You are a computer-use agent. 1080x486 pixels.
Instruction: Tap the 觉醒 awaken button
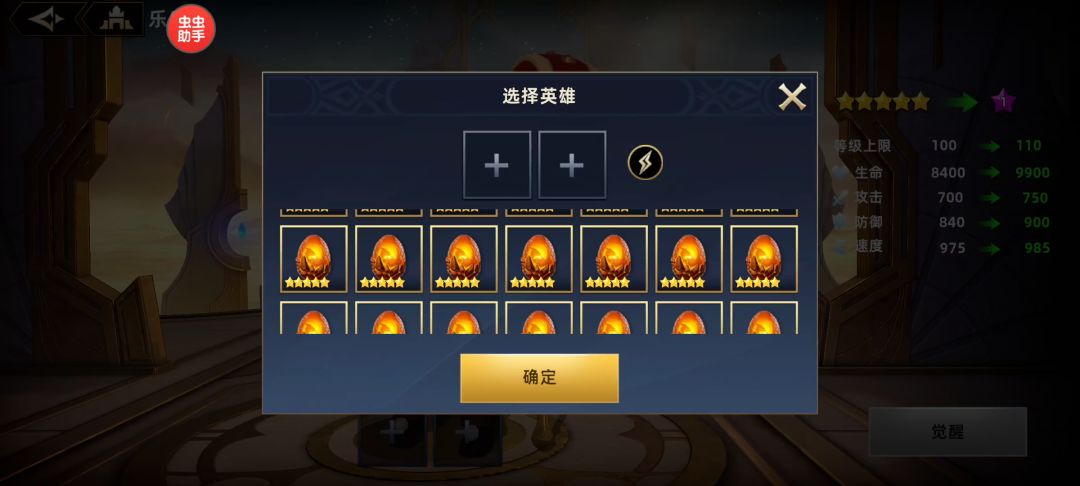948,432
